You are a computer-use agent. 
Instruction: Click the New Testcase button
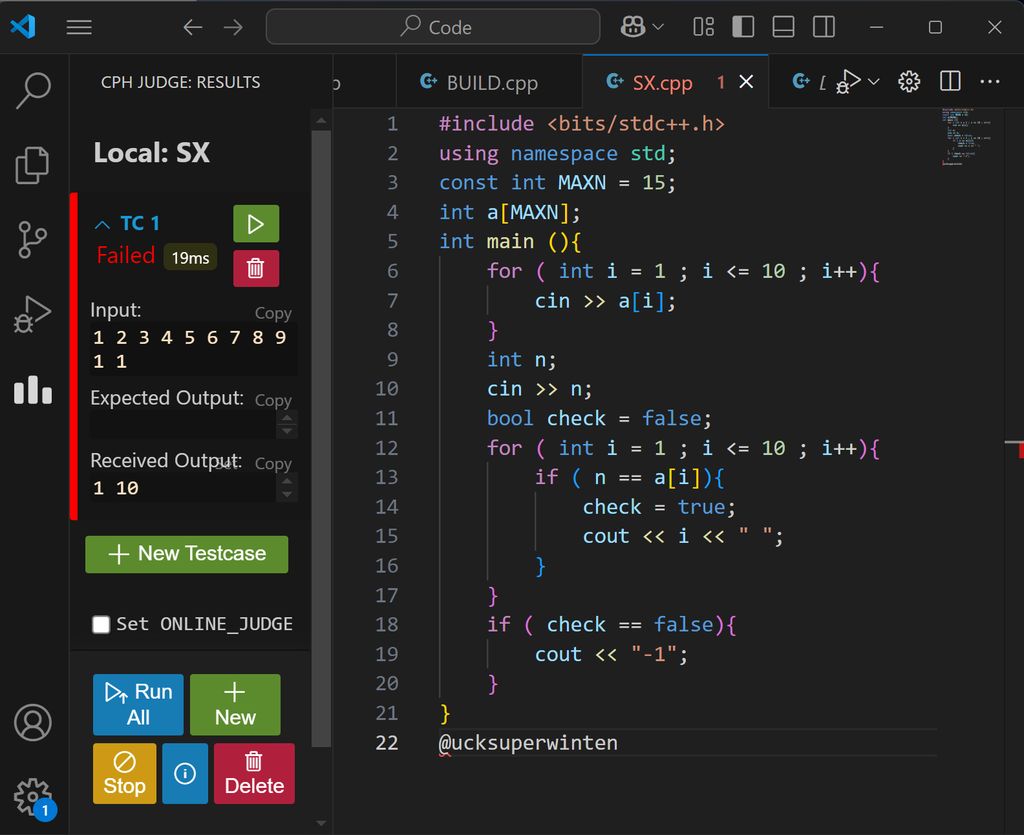click(x=187, y=554)
